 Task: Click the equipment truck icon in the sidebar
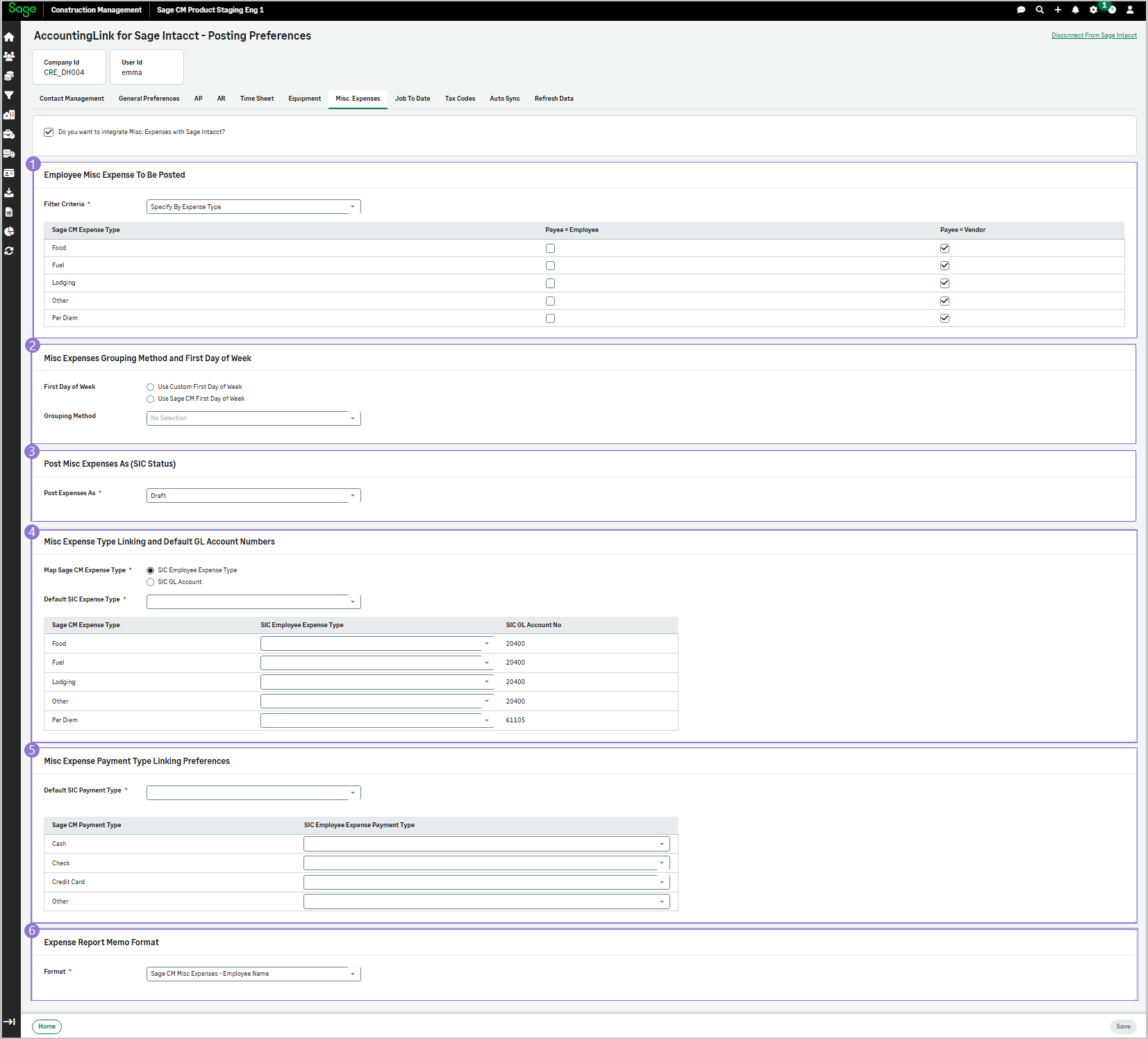9,153
